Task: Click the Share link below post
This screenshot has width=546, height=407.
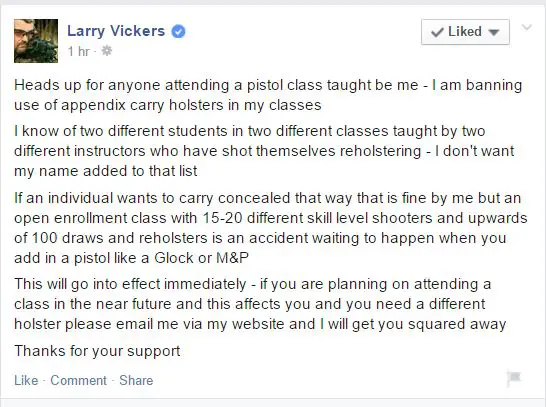Action: [136, 380]
